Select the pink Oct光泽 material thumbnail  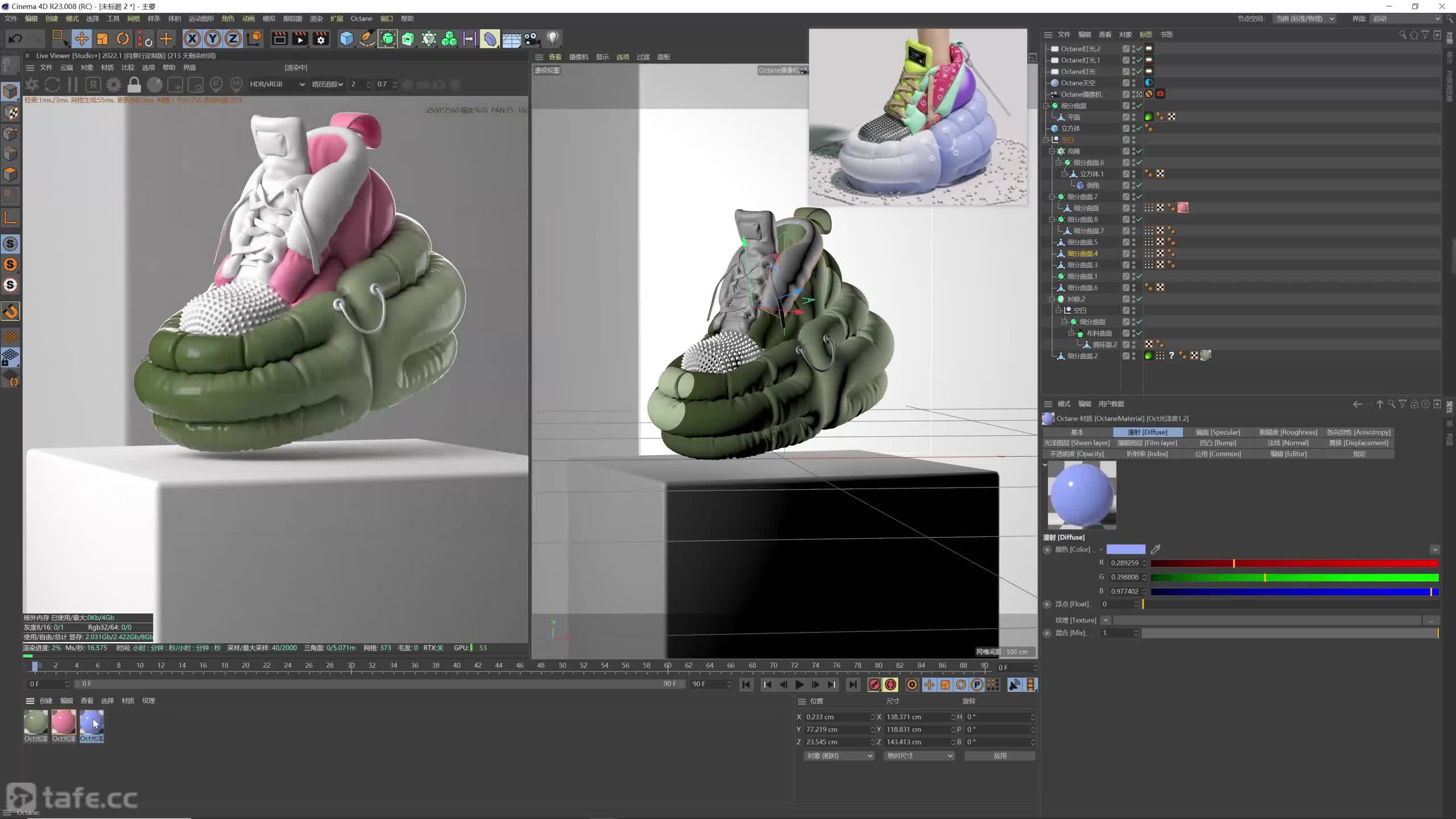64,722
